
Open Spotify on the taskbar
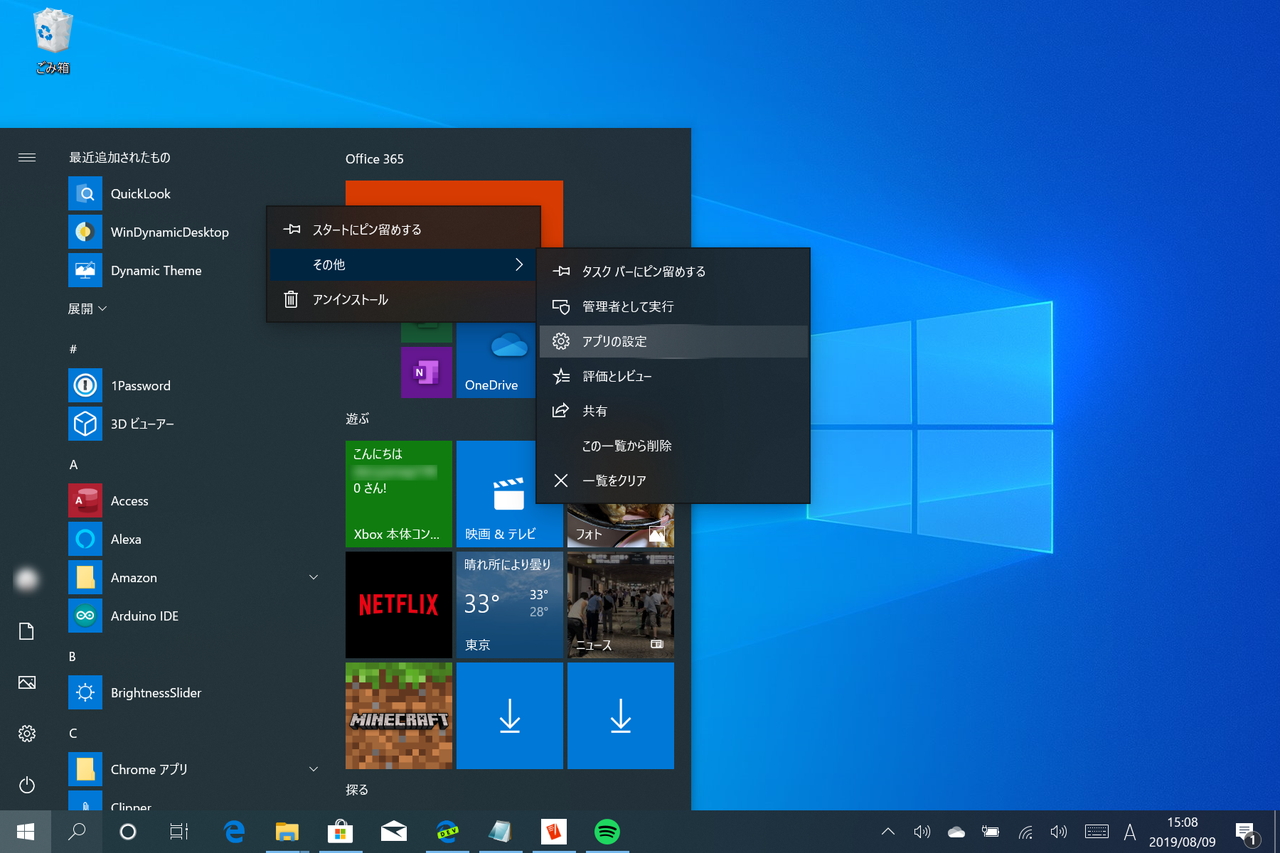click(x=607, y=832)
